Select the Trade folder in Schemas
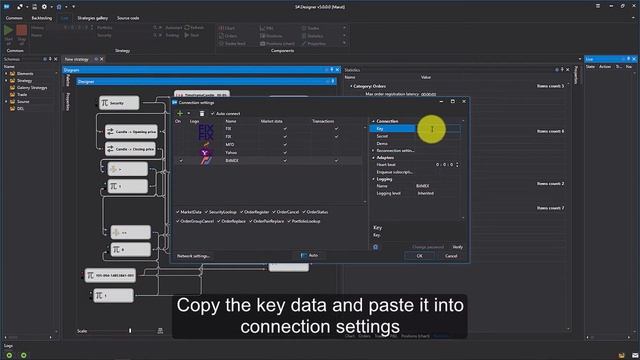Image resolution: width=640 pixels, height=360 pixels. [x=22, y=94]
